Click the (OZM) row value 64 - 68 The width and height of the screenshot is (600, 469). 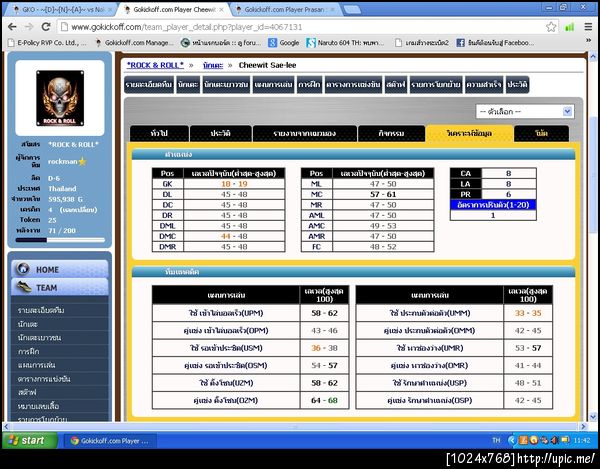[324, 401]
